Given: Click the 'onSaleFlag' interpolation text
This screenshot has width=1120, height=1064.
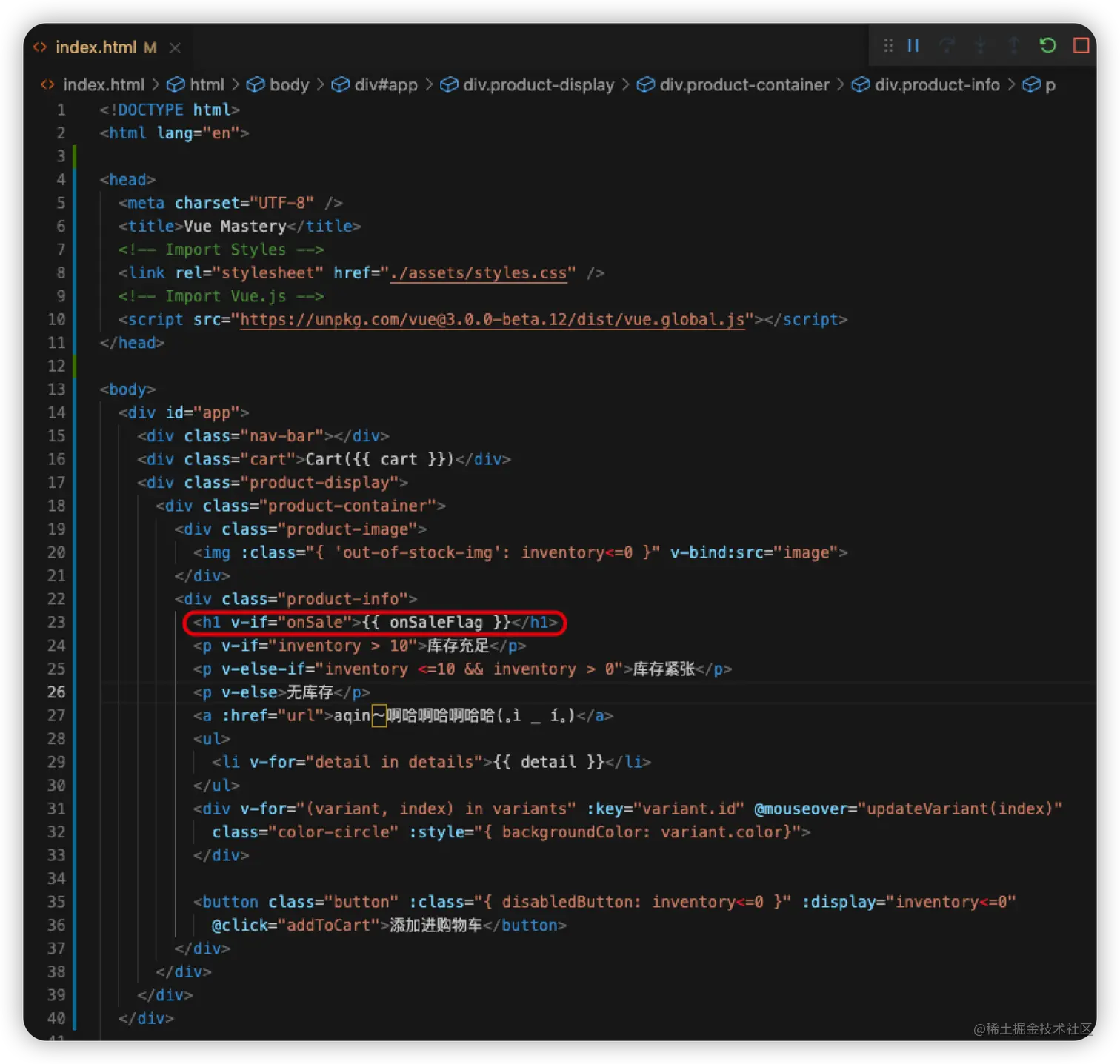Looking at the screenshot, I should [x=436, y=623].
